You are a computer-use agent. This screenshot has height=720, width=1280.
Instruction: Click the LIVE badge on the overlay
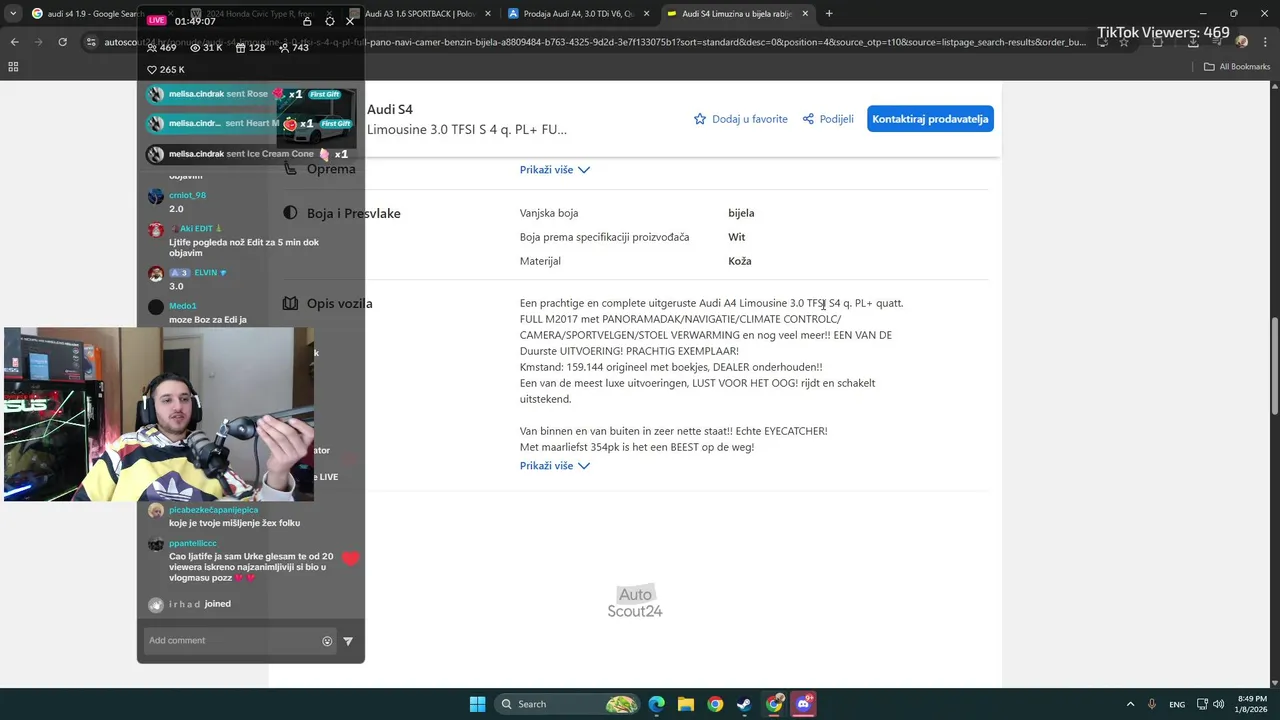coord(157,20)
